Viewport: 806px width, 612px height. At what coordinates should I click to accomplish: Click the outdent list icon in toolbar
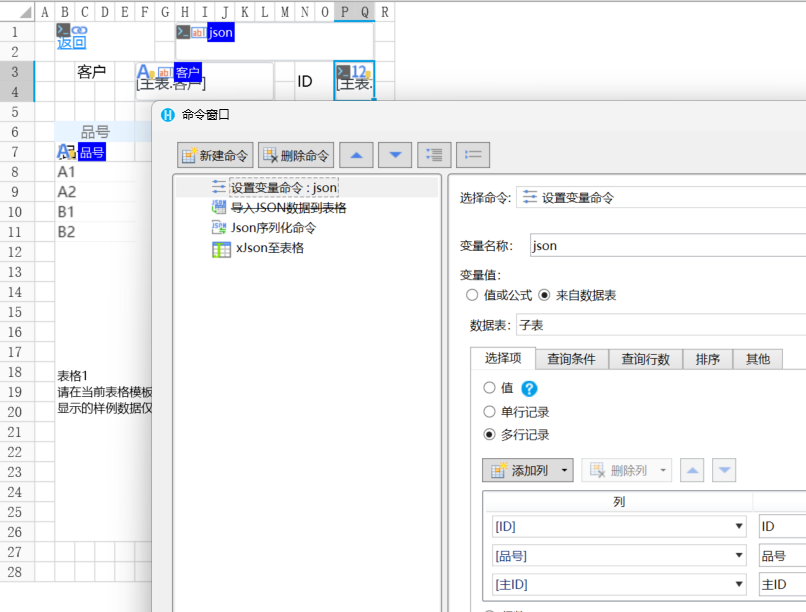(x=473, y=155)
